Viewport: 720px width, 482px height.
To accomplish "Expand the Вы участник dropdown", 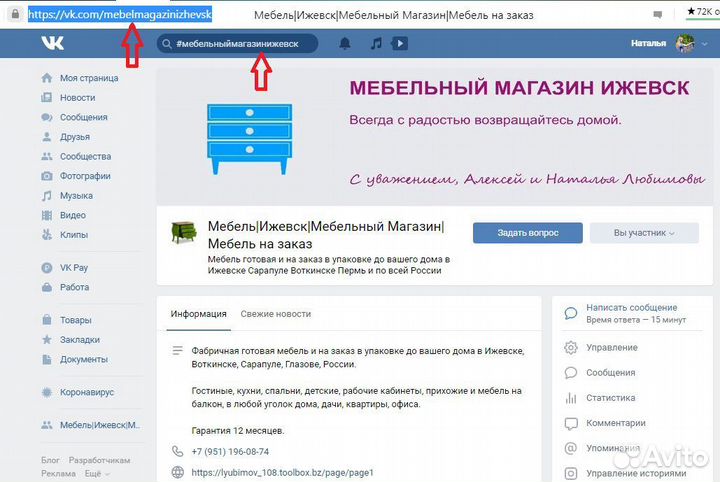I will [x=644, y=233].
